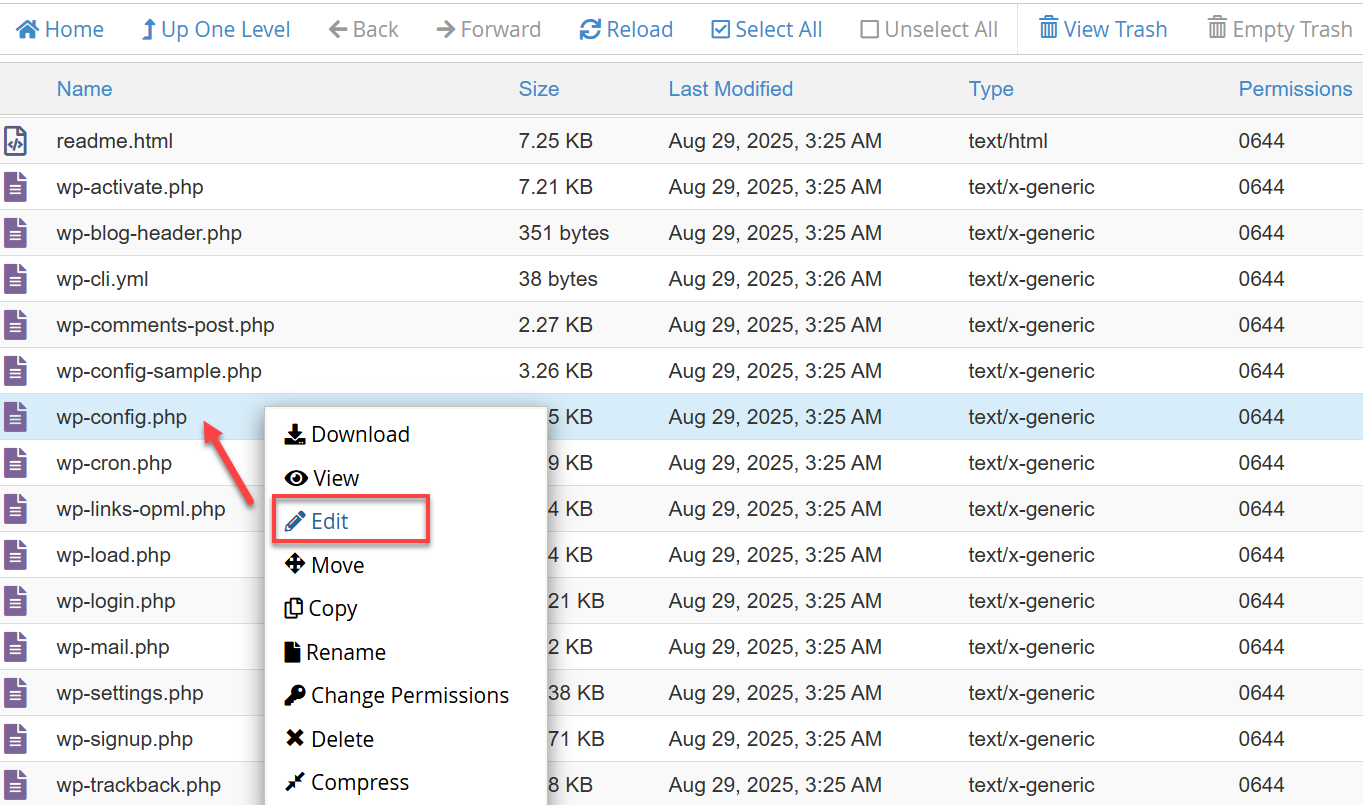Click the wp-login.php file icon
The image size is (1363, 805).
tap(15, 601)
